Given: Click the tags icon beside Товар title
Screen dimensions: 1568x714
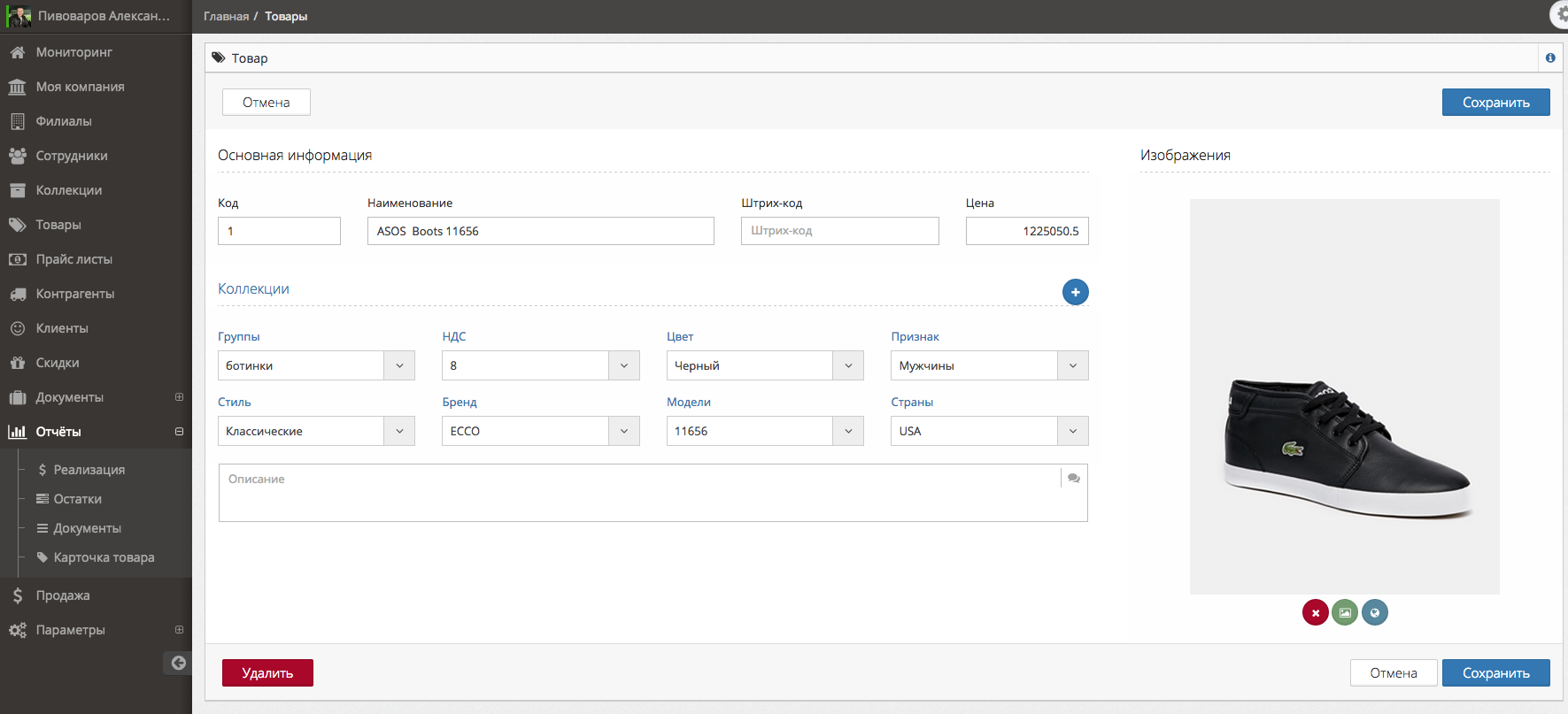Looking at the screenshot, I should coord(219,58).
